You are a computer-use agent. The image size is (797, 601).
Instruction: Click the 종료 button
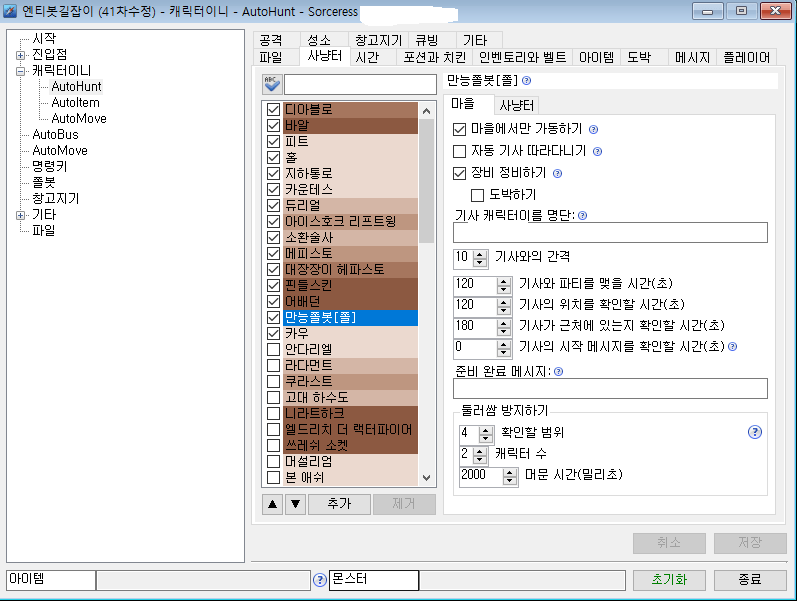[x=750, y=580]
